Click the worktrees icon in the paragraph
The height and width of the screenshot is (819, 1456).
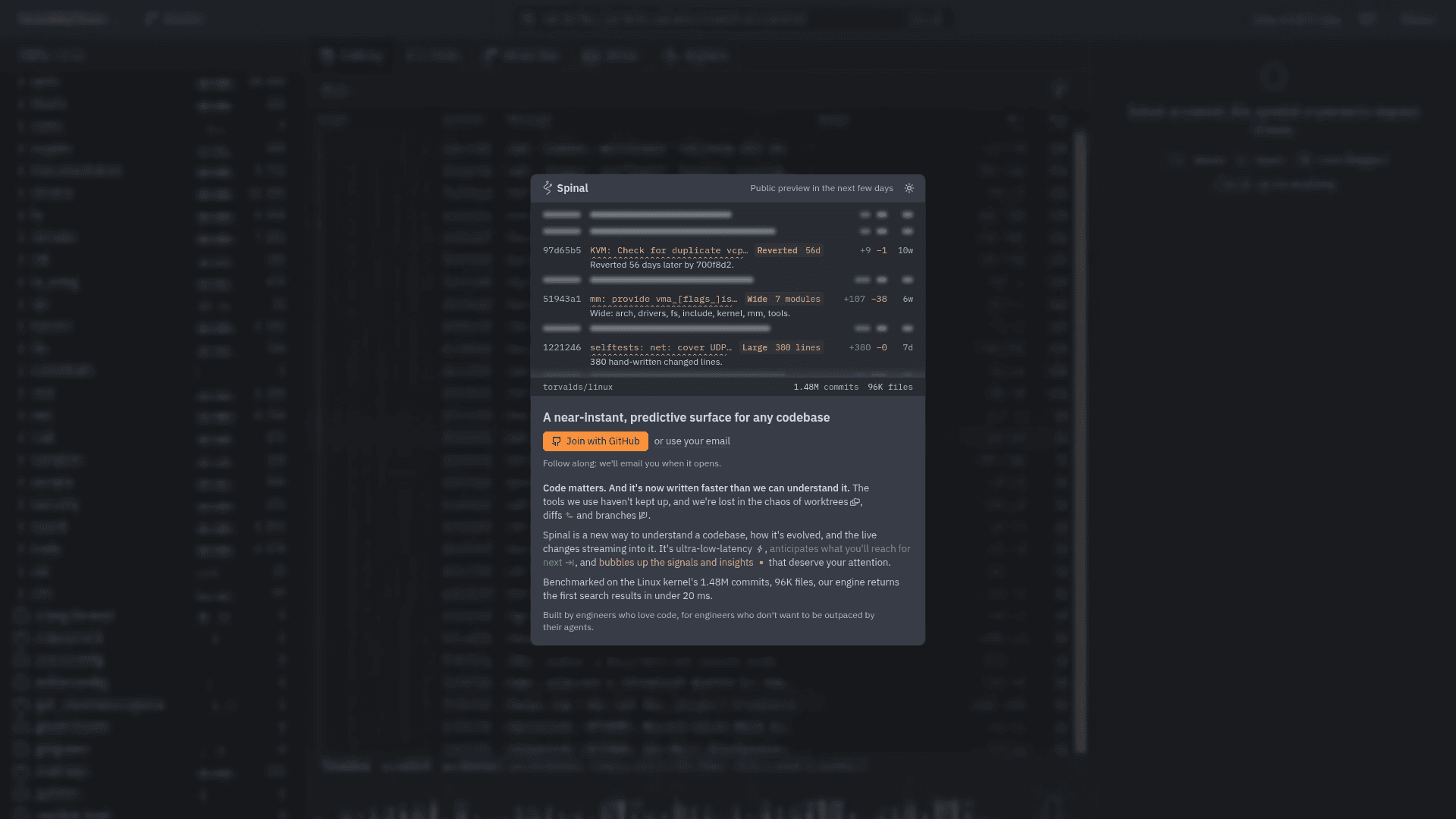tap(855, 502)
